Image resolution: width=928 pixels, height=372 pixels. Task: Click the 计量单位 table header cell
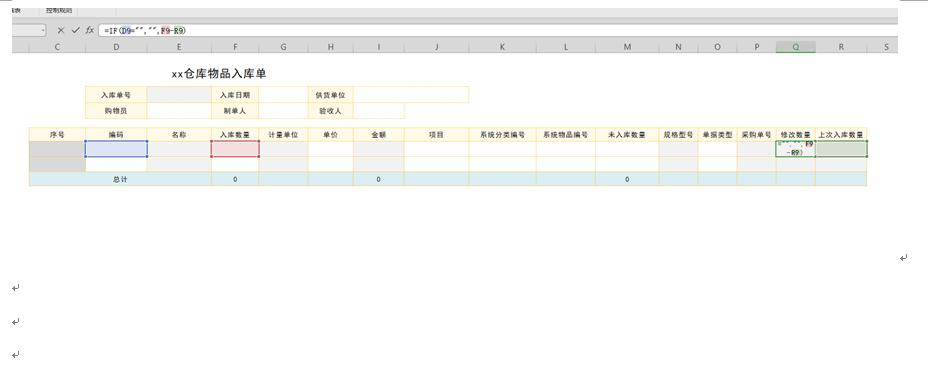[283, 134]
